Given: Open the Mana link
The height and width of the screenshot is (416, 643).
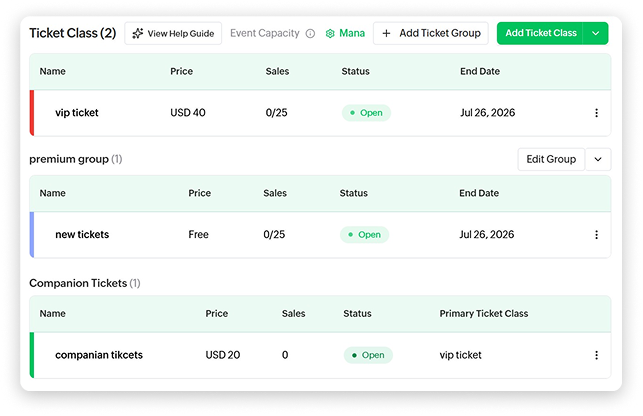Looking at the screenshot, I should pyautogui.click(x=352, y=33).
